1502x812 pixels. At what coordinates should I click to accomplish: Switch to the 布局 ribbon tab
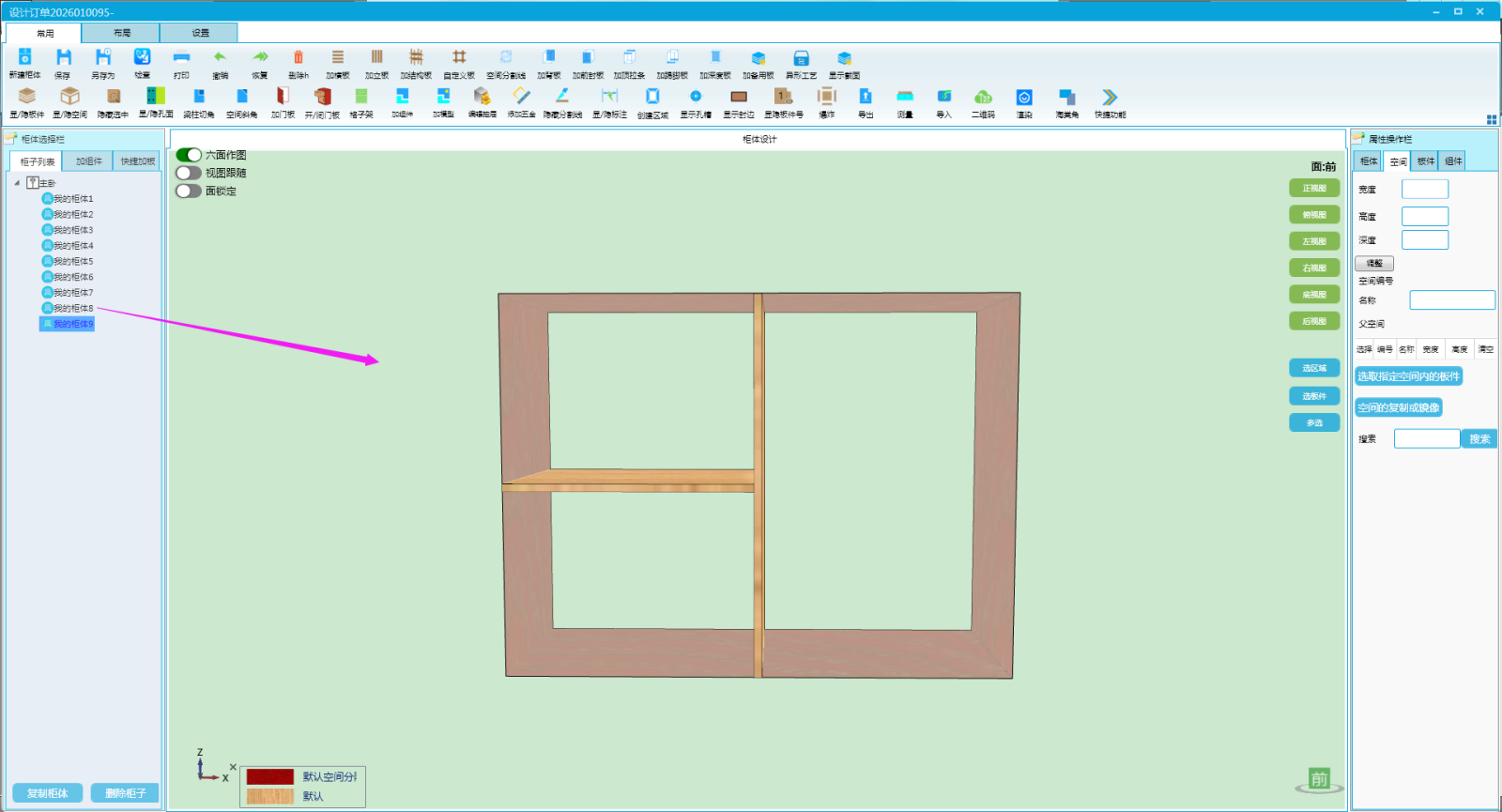click(122, 33)
